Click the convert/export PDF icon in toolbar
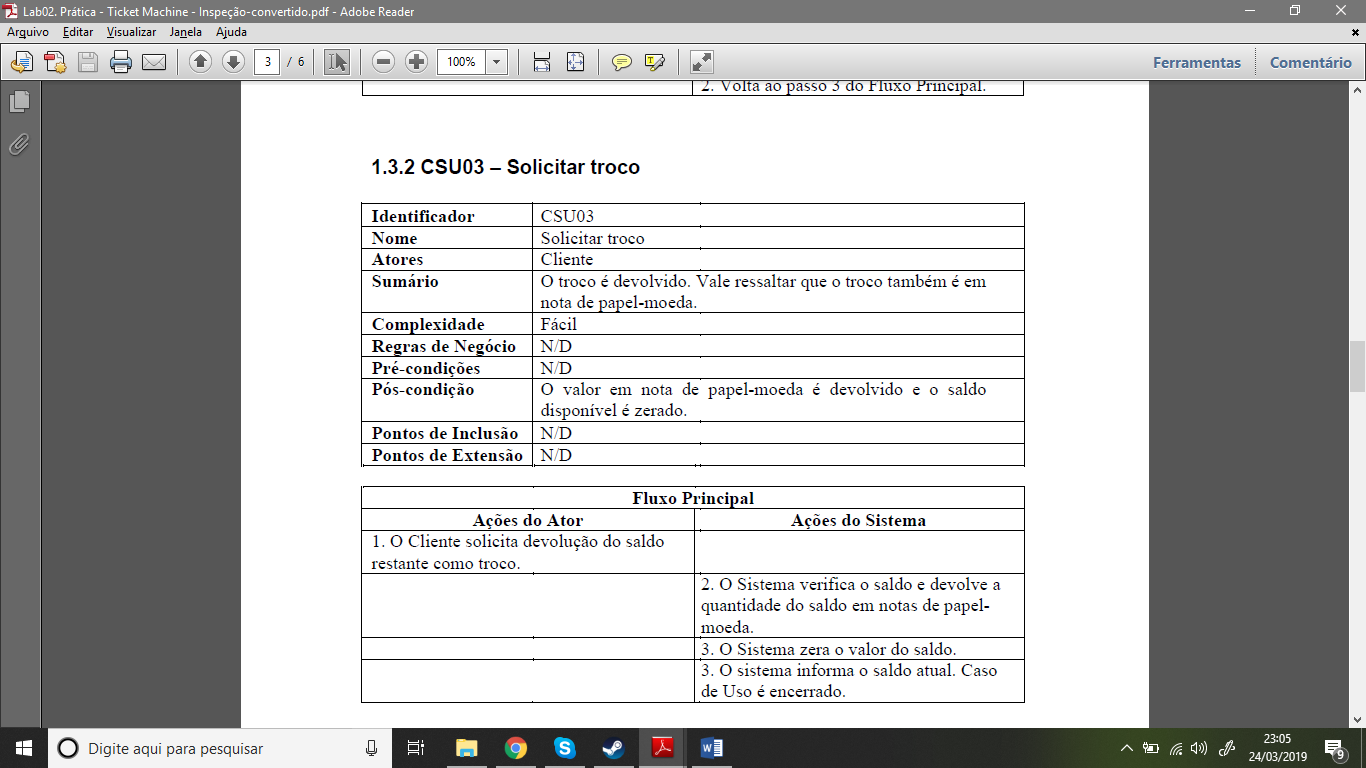This screenshot has width=1366, height=768. tap(22, 62)
